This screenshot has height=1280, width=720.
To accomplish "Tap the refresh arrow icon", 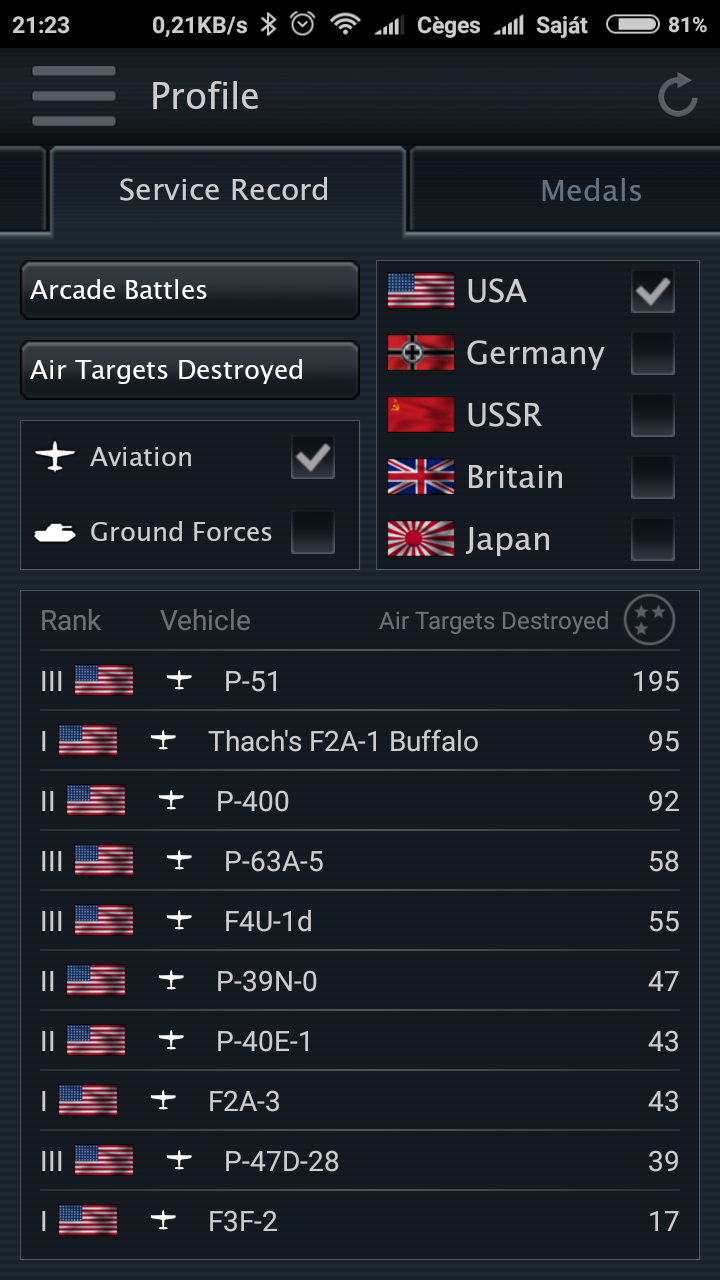I will [677, 97].
